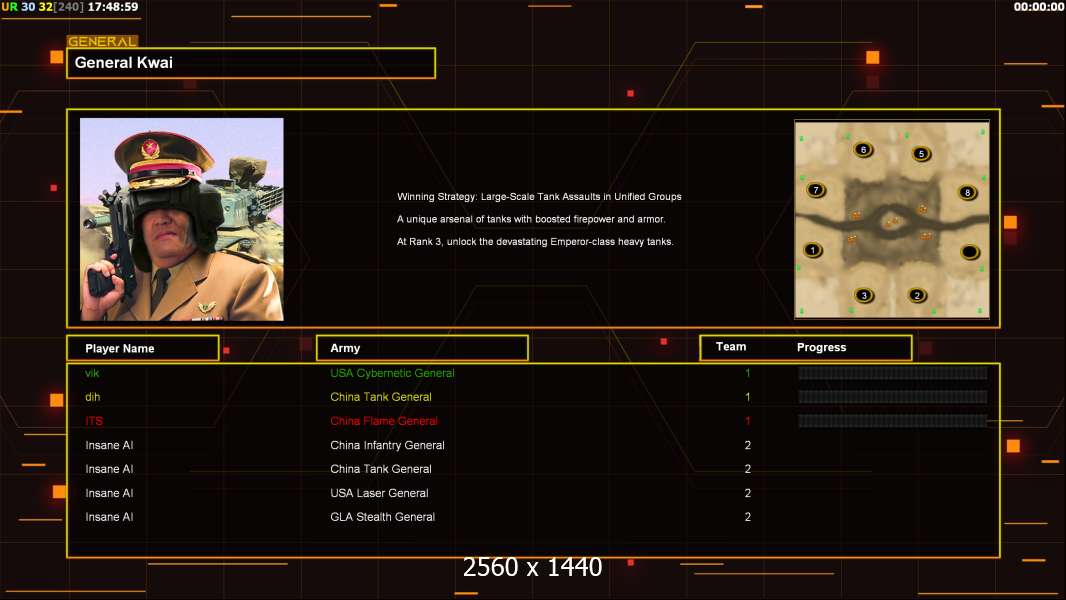Click China Infantry General army entry

[388, 445]
